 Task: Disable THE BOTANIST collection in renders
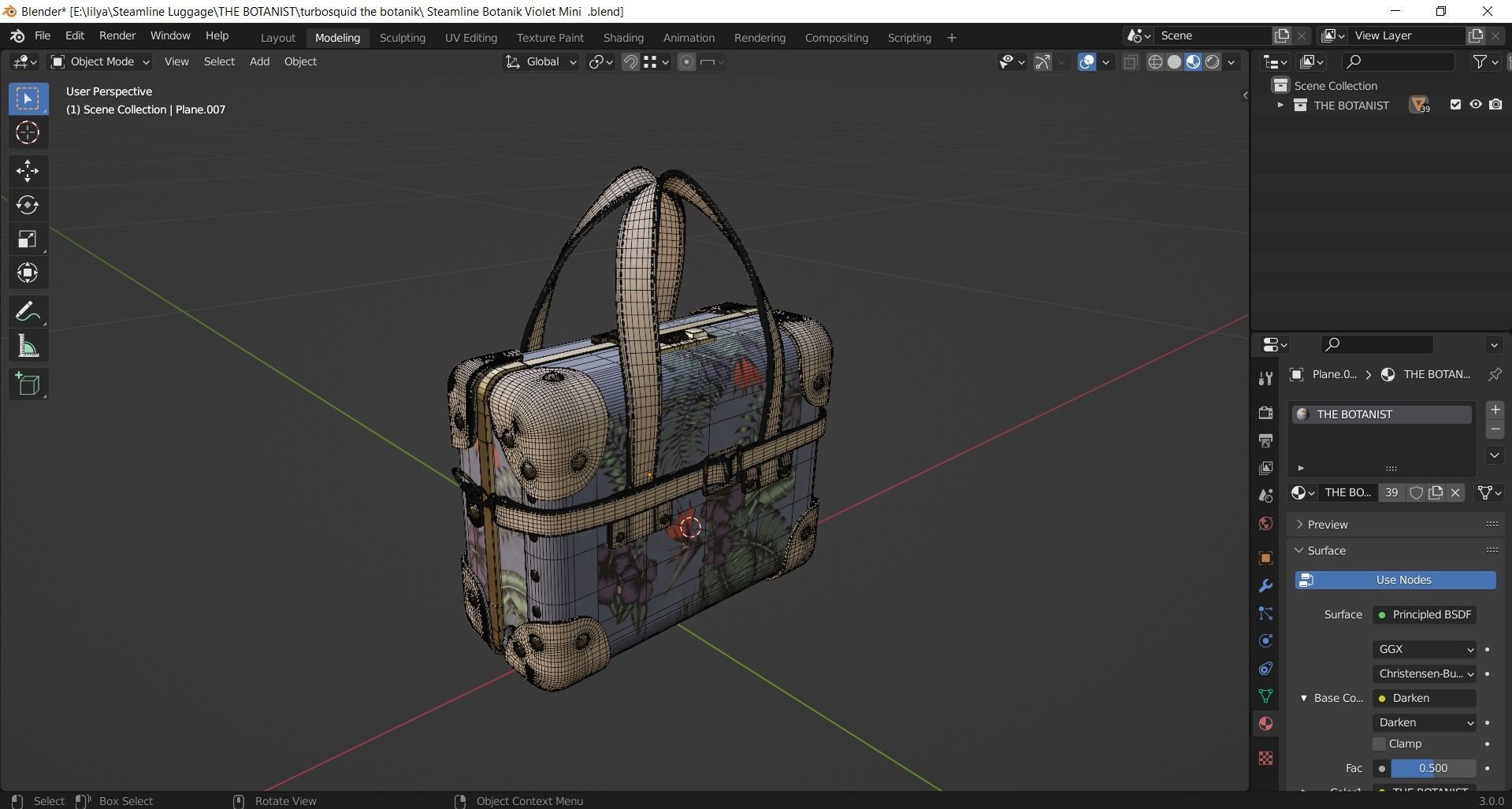1495,105
